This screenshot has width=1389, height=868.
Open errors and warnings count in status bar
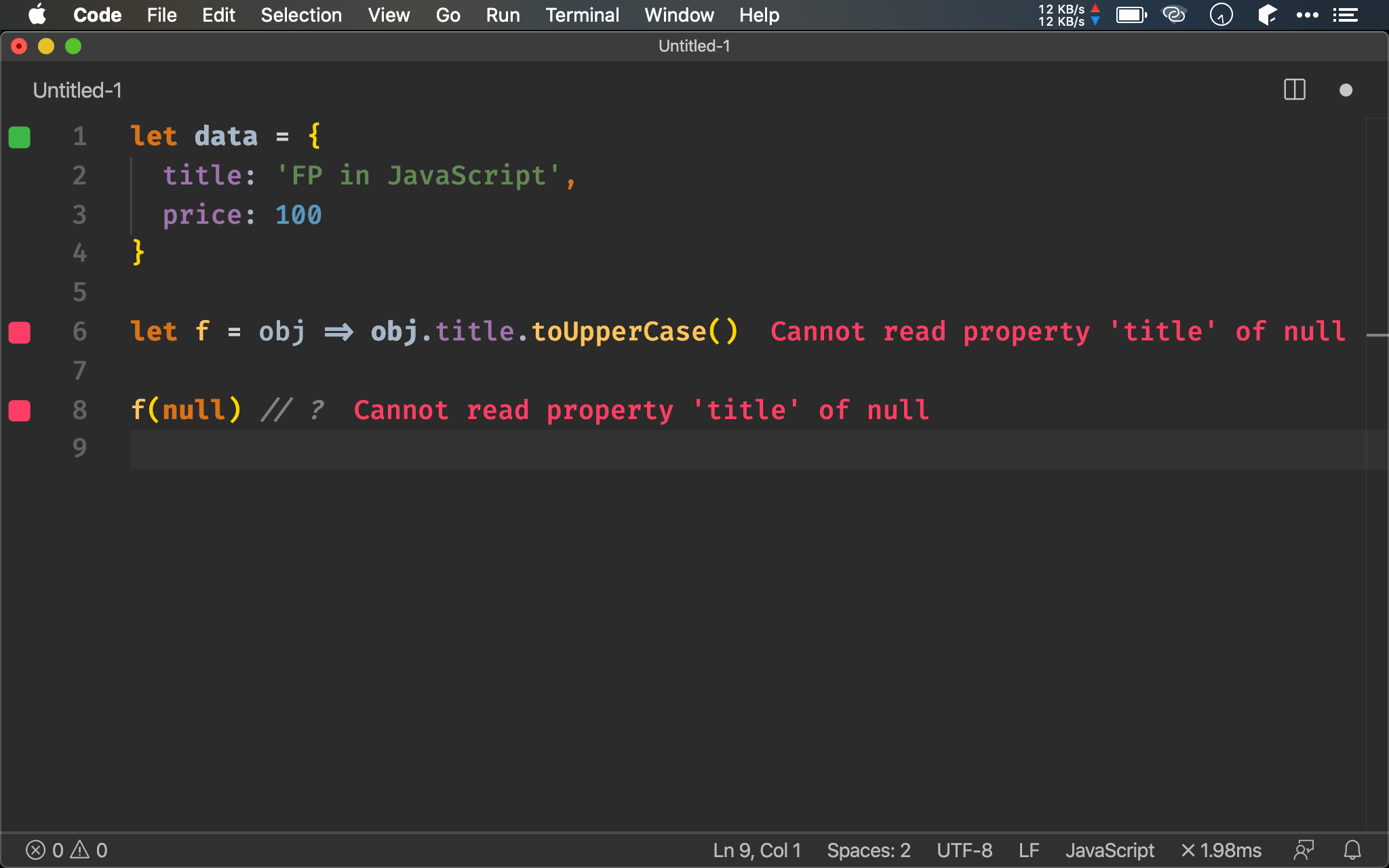(x=66, y=850)
